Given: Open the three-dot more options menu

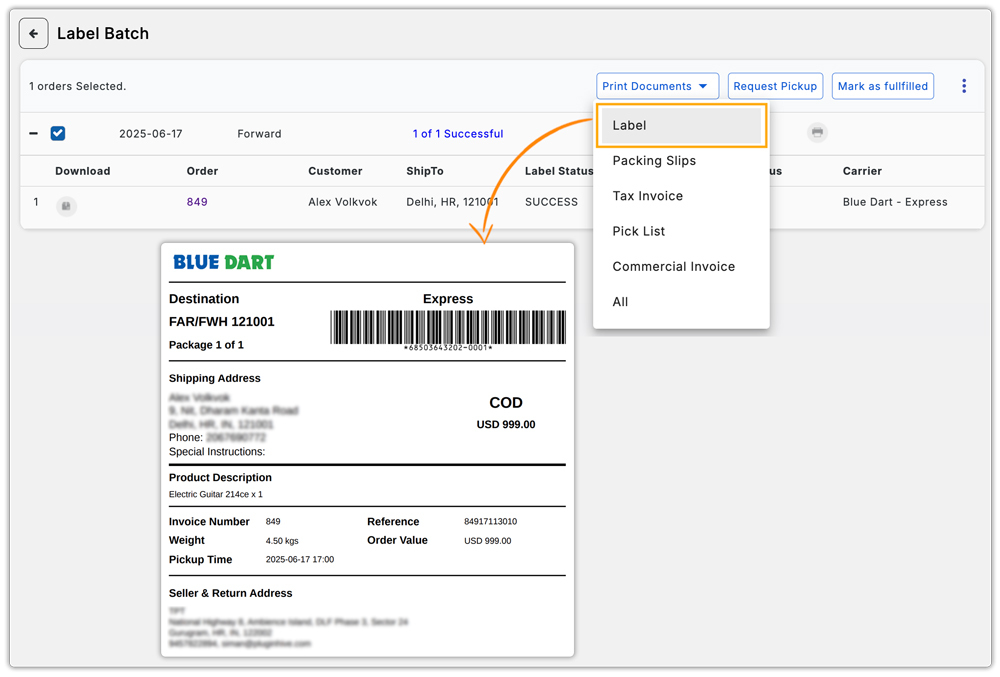Looking at the screenshot, I should coord(964,86).
